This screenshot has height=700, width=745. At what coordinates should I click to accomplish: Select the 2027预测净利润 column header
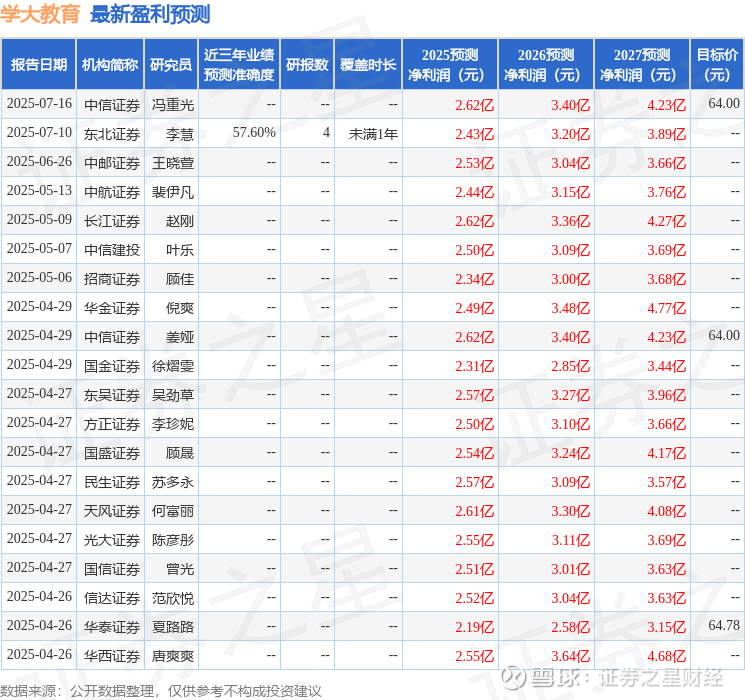pyautogui.click(x=642, y=65)
